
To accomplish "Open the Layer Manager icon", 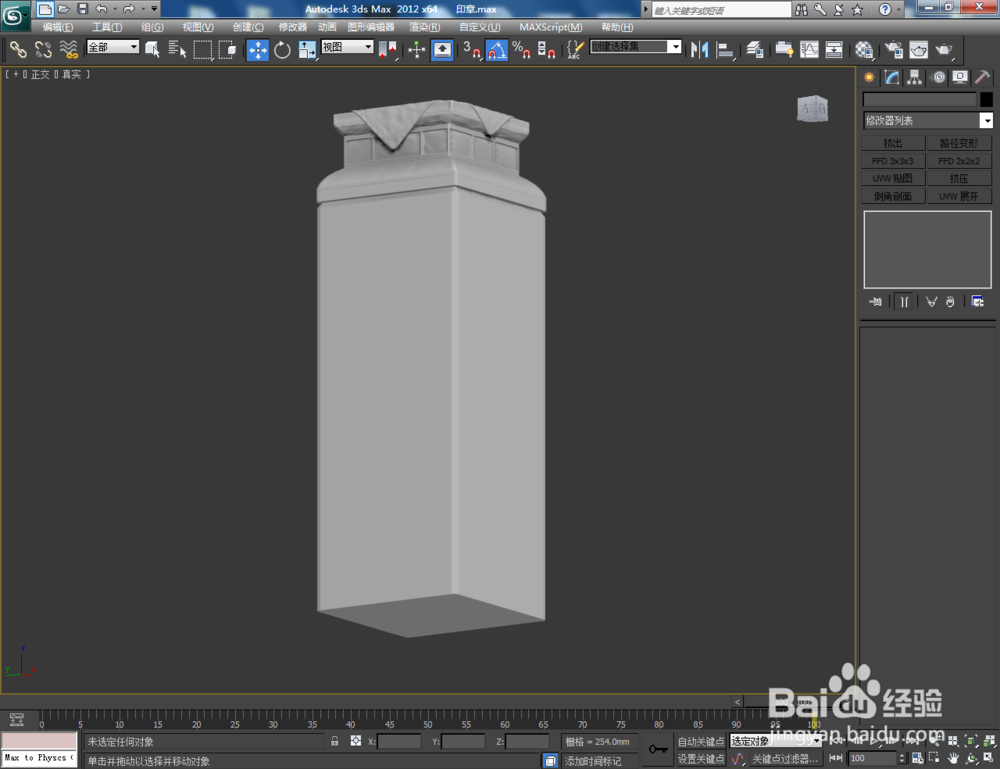I will click(x=755, y=50).
